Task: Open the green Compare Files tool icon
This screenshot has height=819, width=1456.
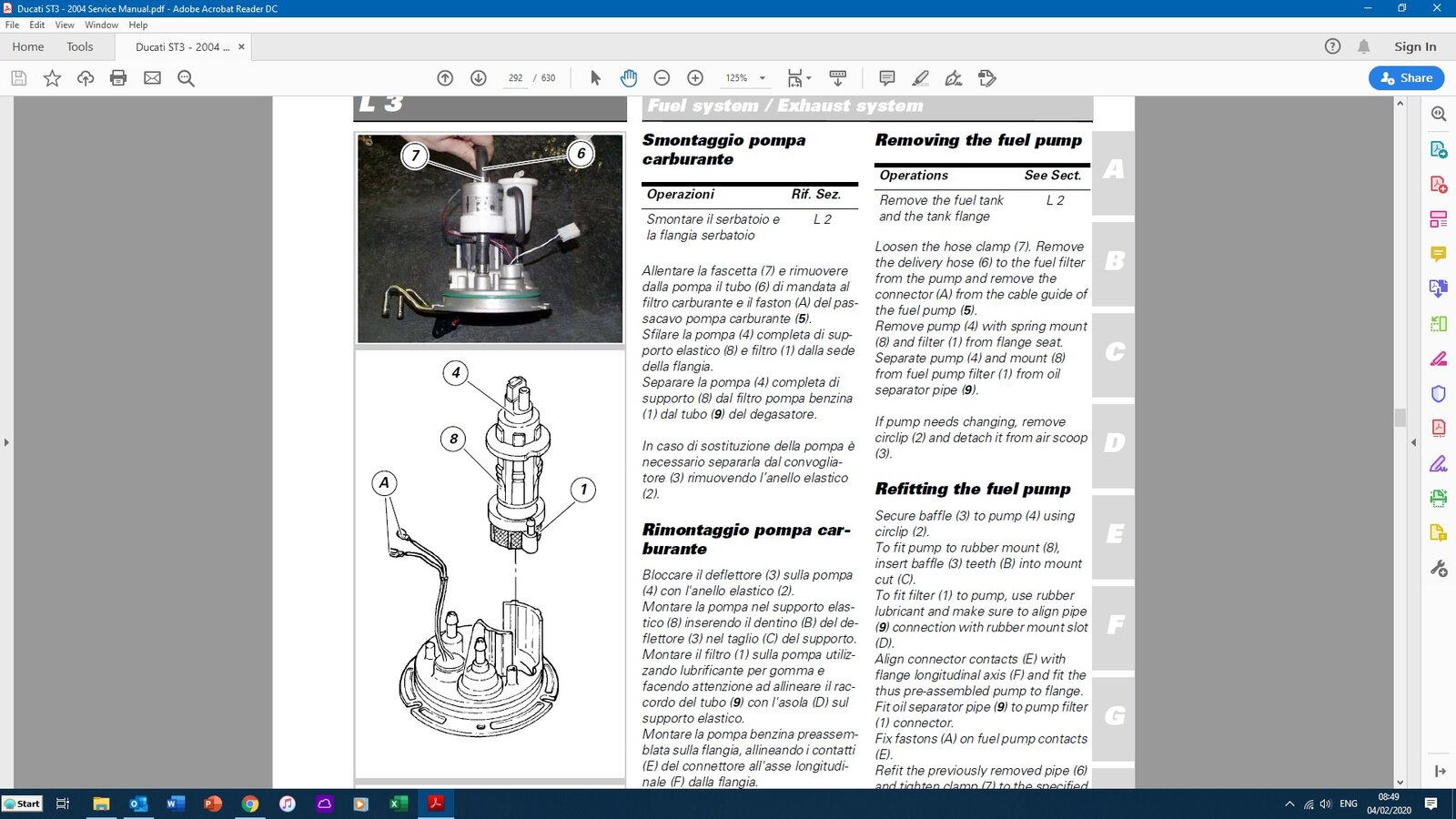Action: tap(1439, 324)
